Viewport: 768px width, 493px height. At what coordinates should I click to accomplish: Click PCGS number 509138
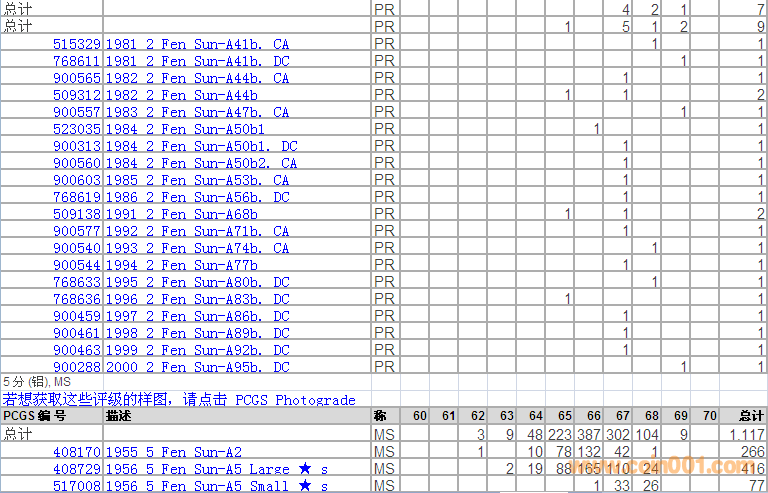point(76,214)
